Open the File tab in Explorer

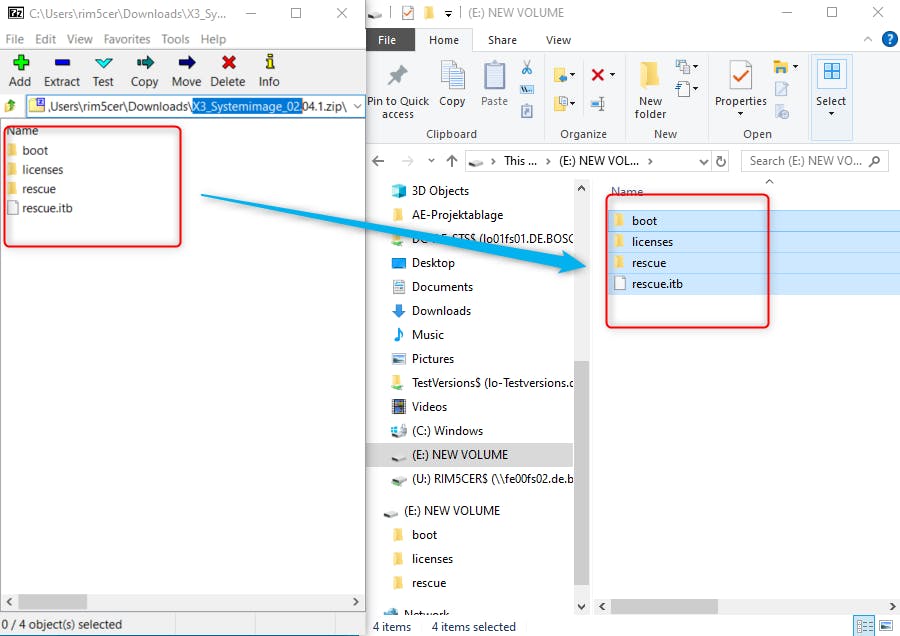tap(386, 40)
